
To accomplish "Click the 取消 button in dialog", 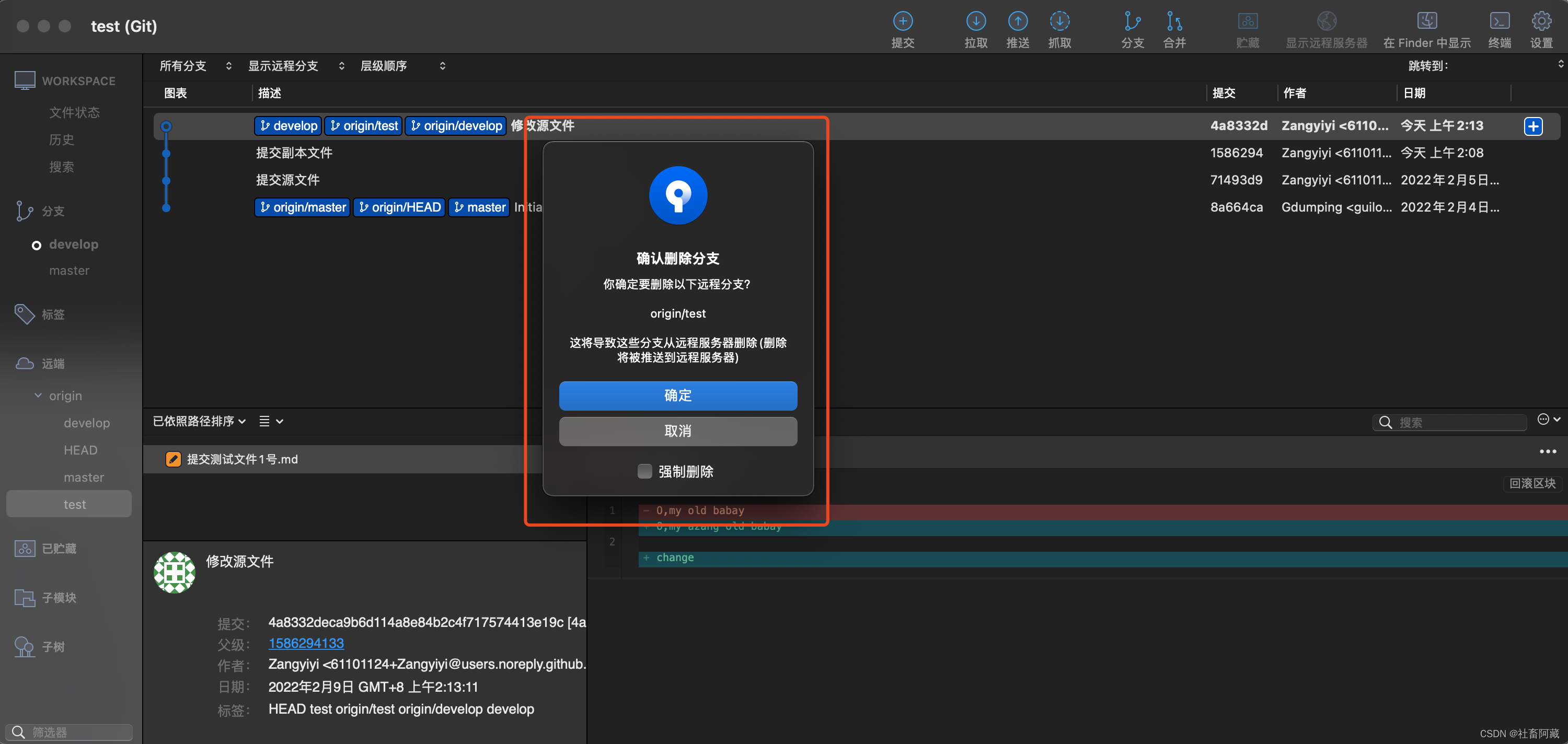I will click(x=677, y=432).
